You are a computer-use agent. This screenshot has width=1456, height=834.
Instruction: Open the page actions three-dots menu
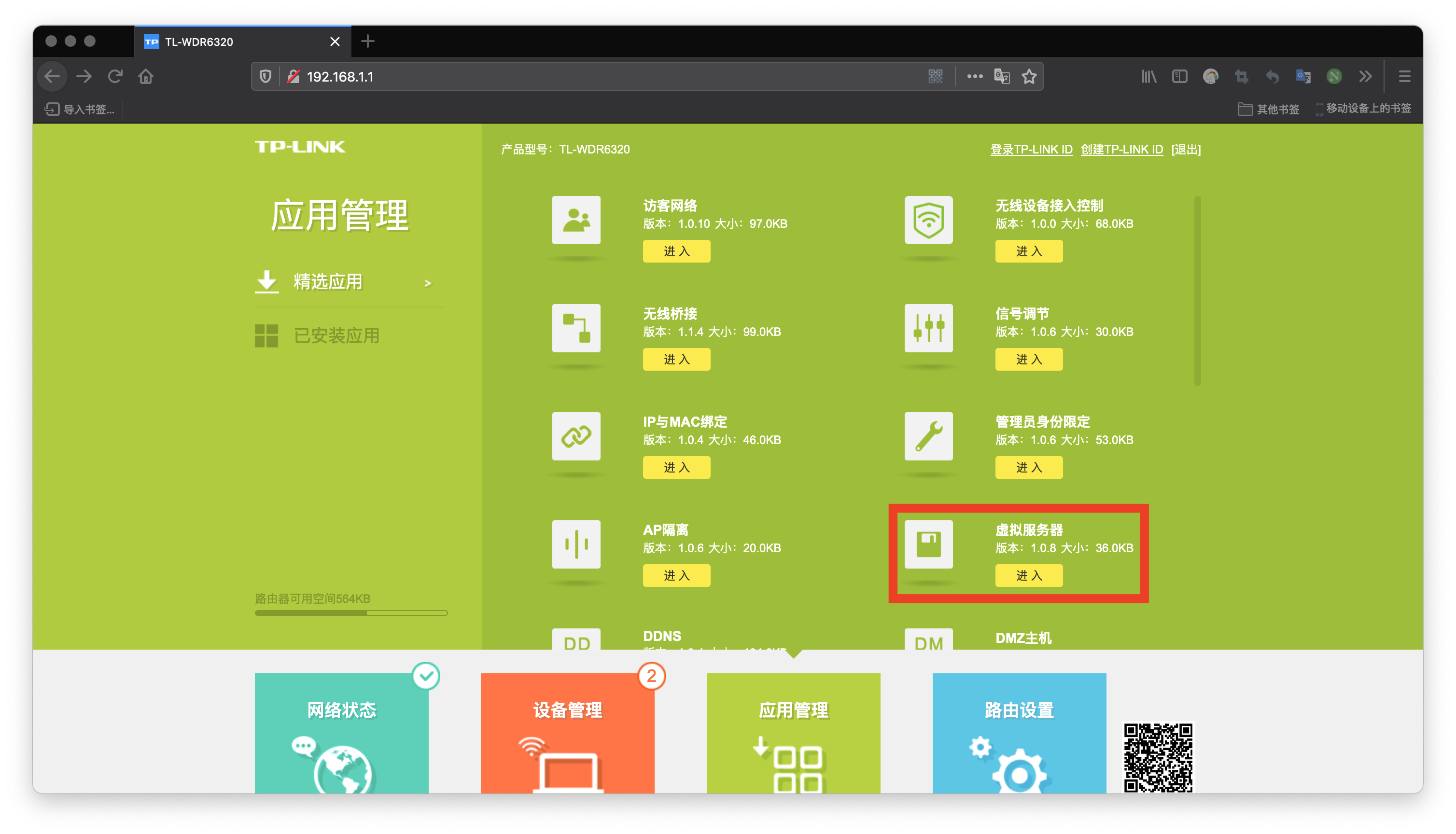tap(974, 76)
